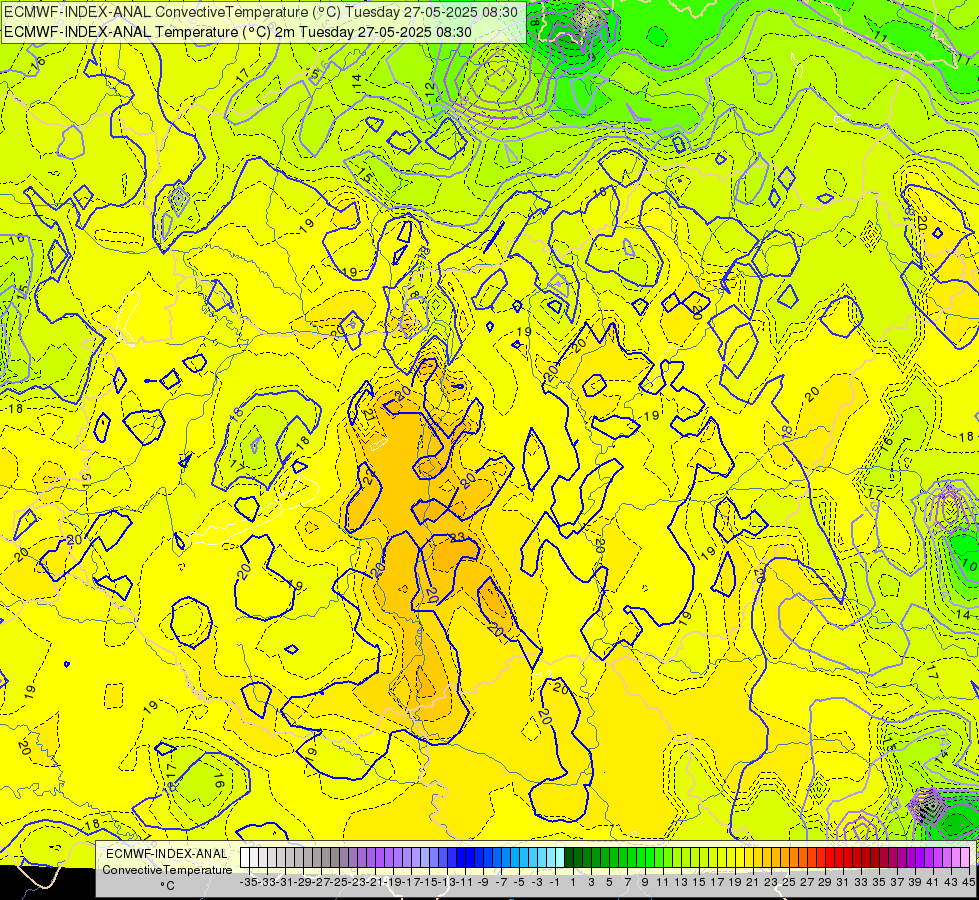979x900 pixels.
Task: Click the -29 value on the legend scale
Action: 303,882
